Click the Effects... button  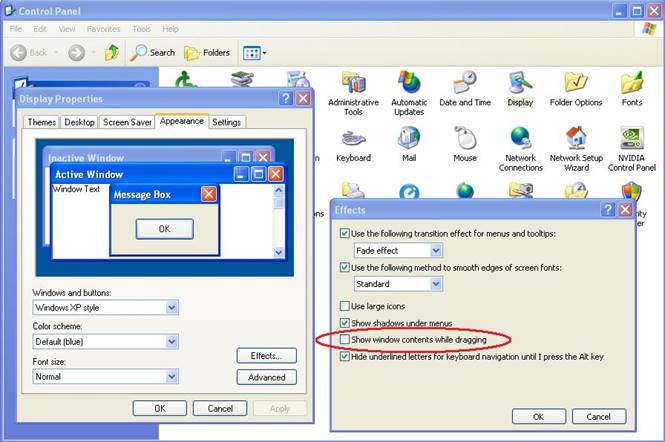tap(266, 355)
